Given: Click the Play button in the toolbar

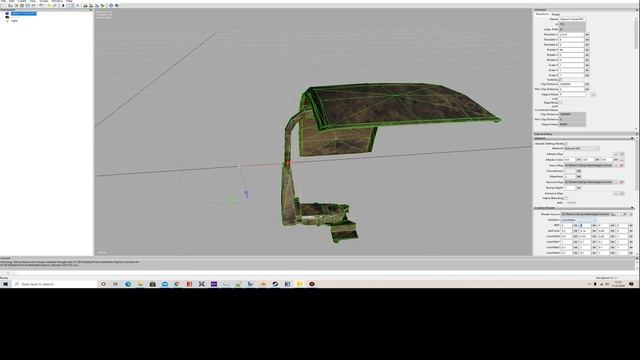Looking at the screenshot, I should (x=63, y=6).
